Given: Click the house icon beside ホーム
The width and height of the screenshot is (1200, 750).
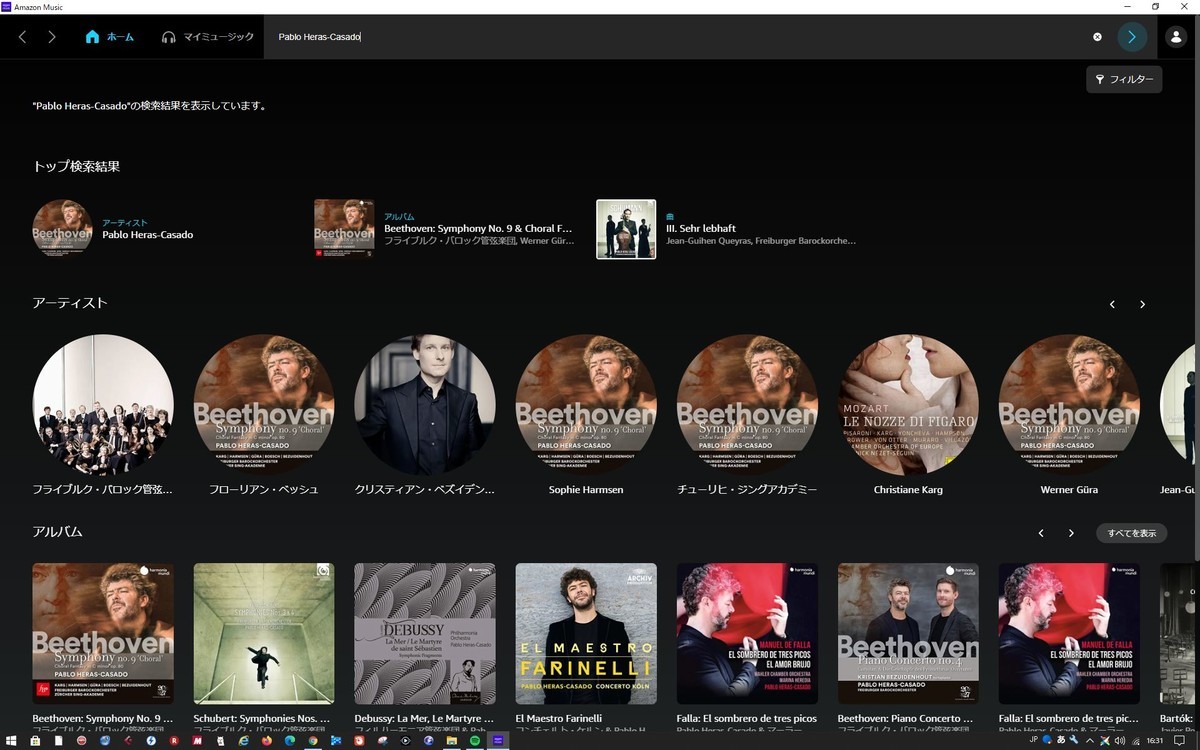Looking at the screenshot, I should point(92,37).
